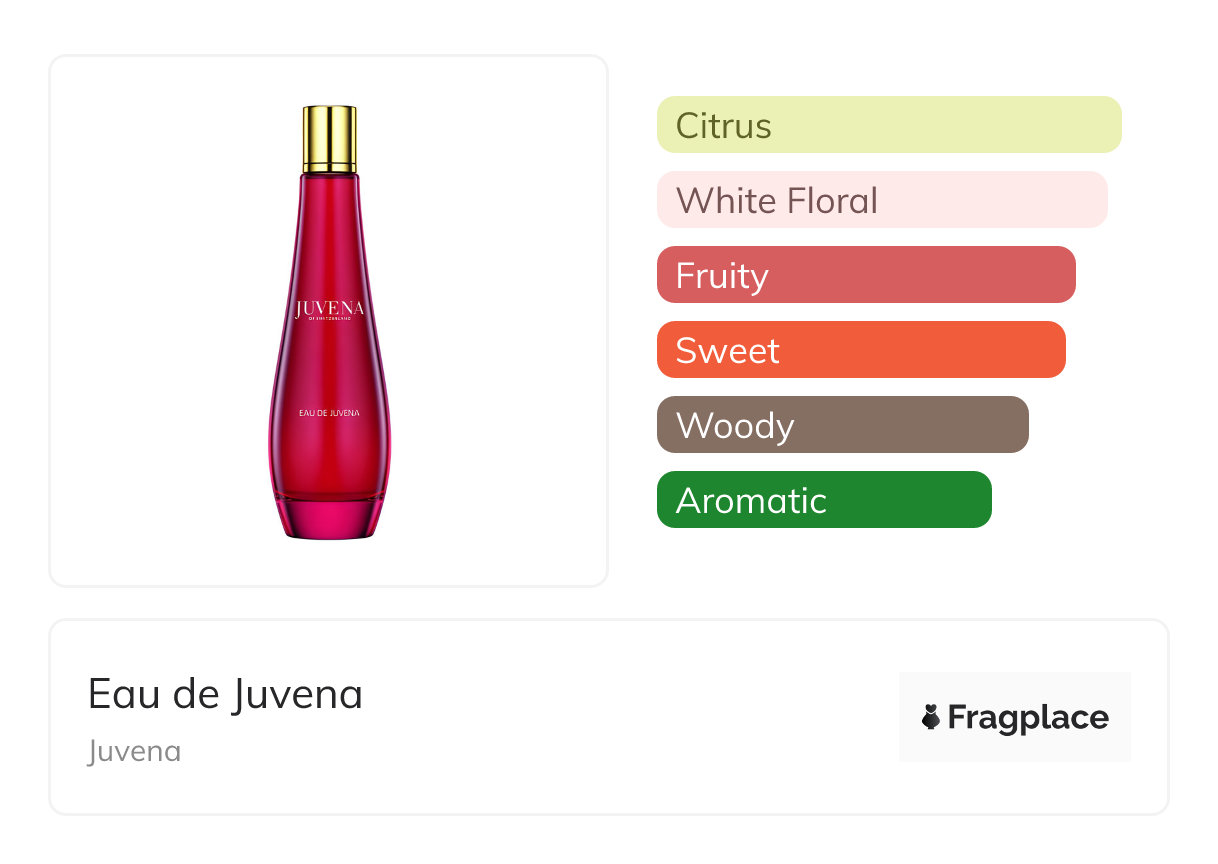Choose the Fruity accord bar

click(865, 275)
